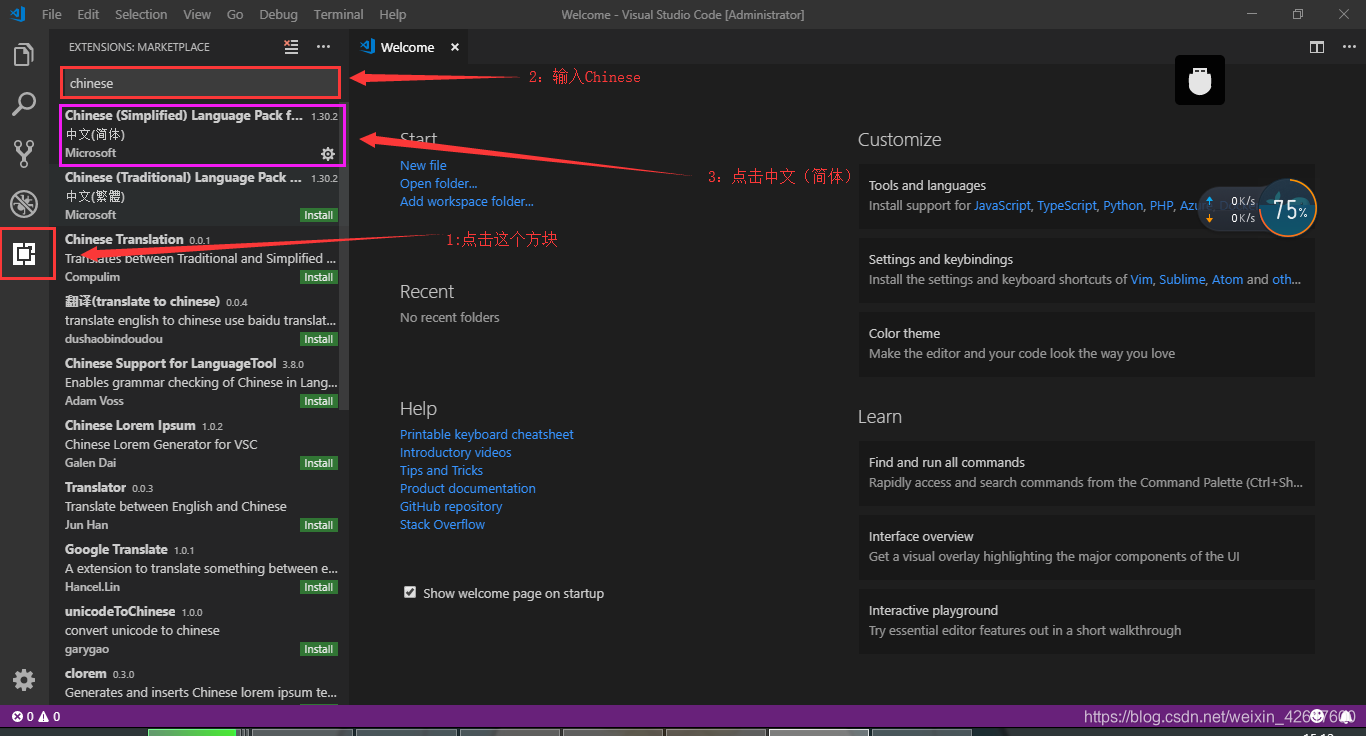Toggle Show welcome page on startup
The width and height of the screenshot is (1366, 736).
coord(409,592)
